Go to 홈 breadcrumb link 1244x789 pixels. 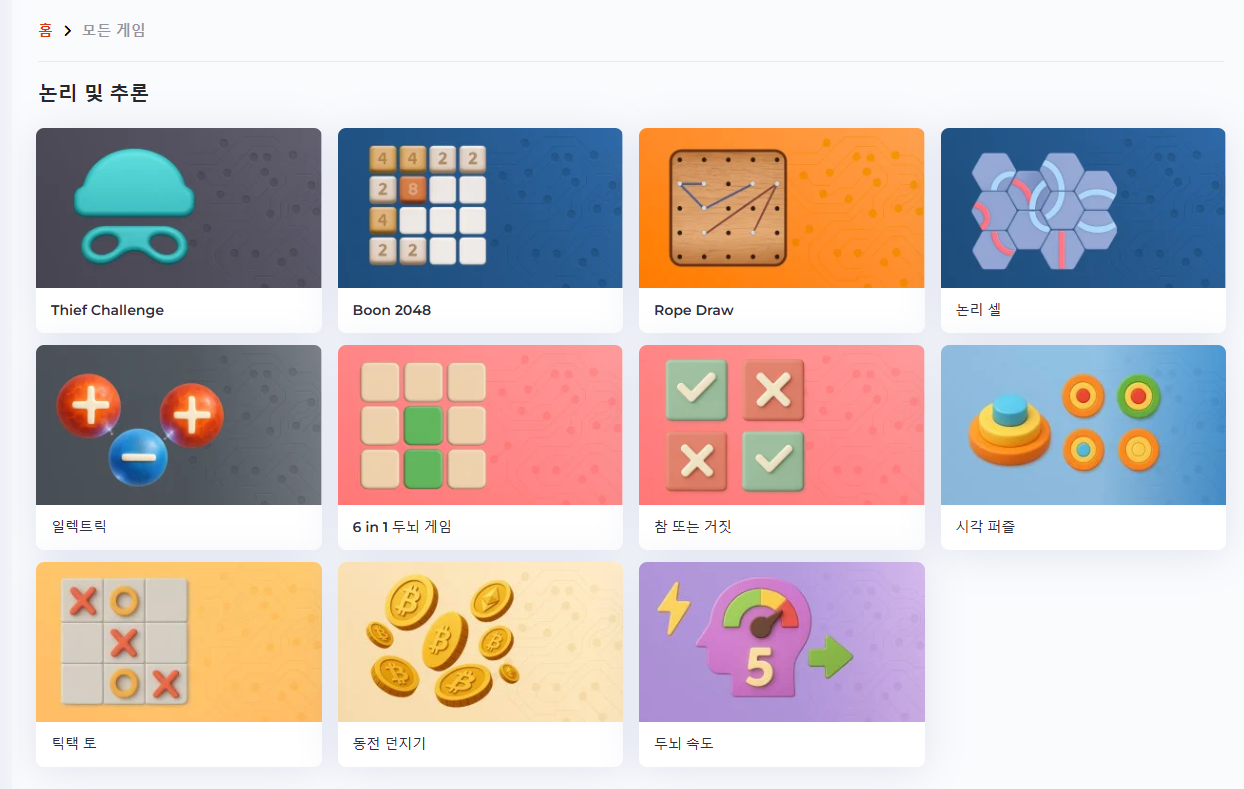[45, 30]
